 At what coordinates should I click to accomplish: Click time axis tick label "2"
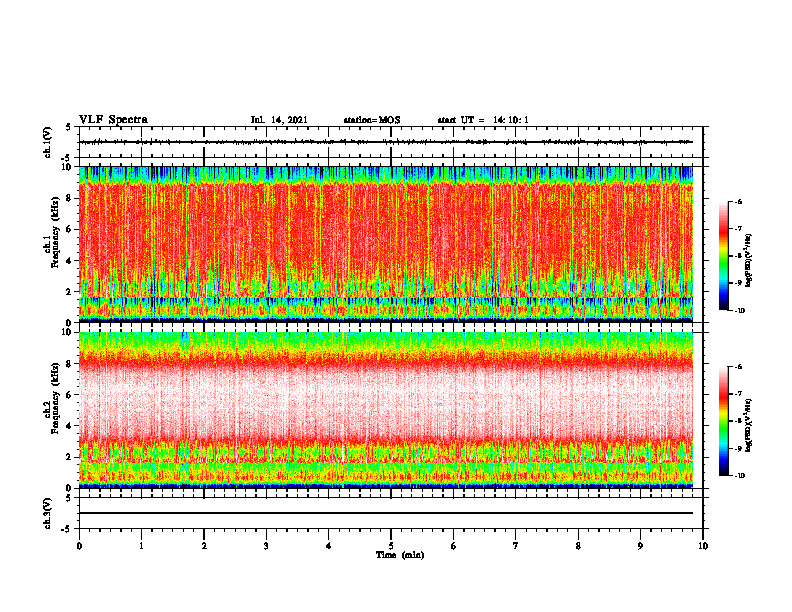point(204,546)
